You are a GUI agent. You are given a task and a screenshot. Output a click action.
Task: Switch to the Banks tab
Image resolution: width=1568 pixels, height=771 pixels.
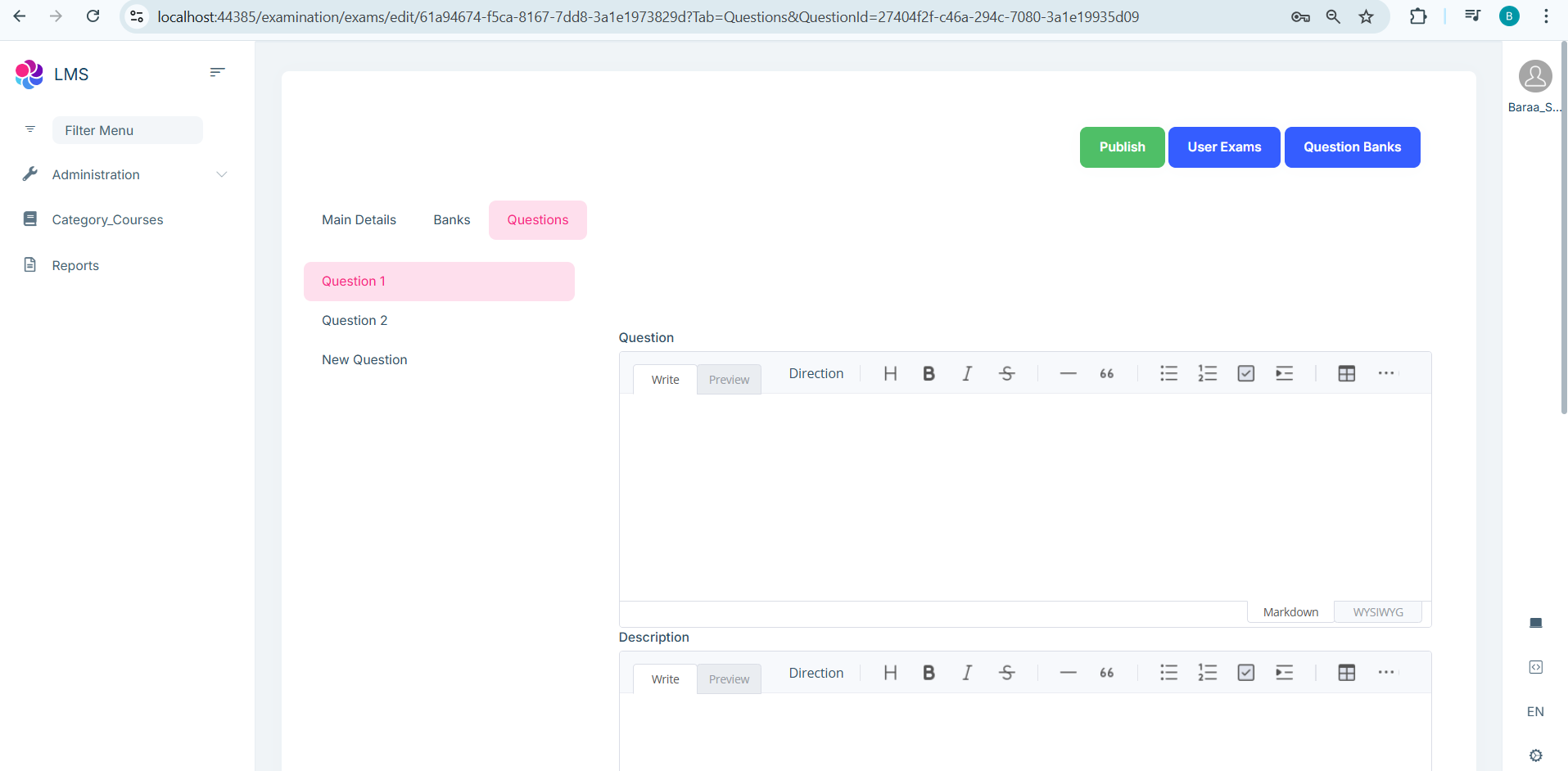point(451,219)
